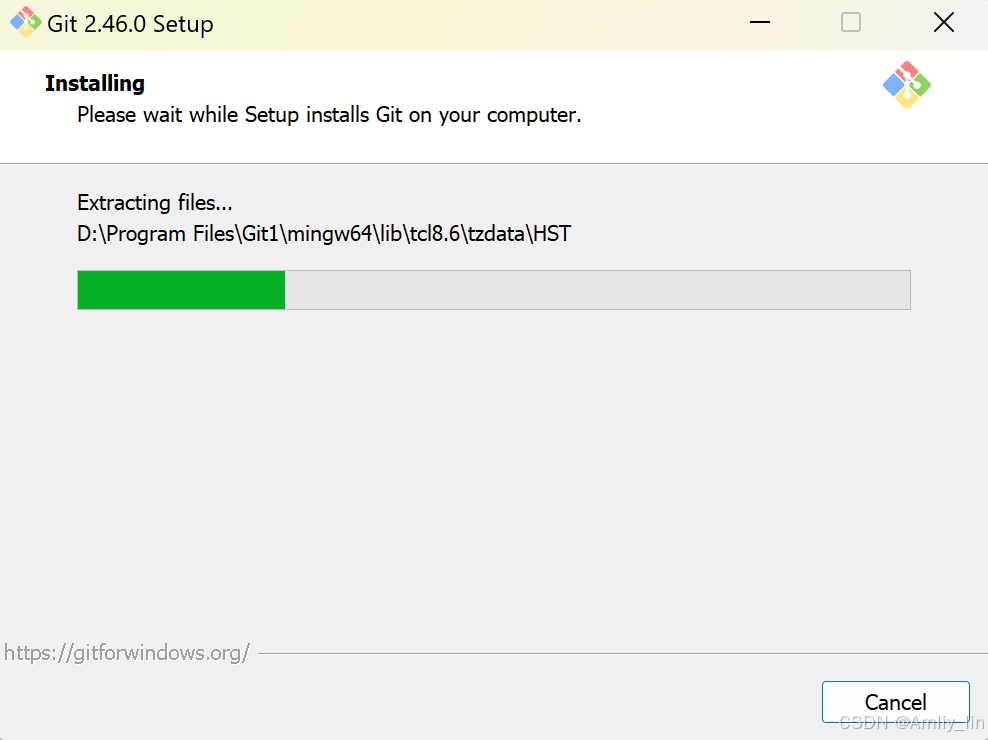
Task: Click the 'Git 2.46.0 Setup' window title
Action: (x=130, y=24)
